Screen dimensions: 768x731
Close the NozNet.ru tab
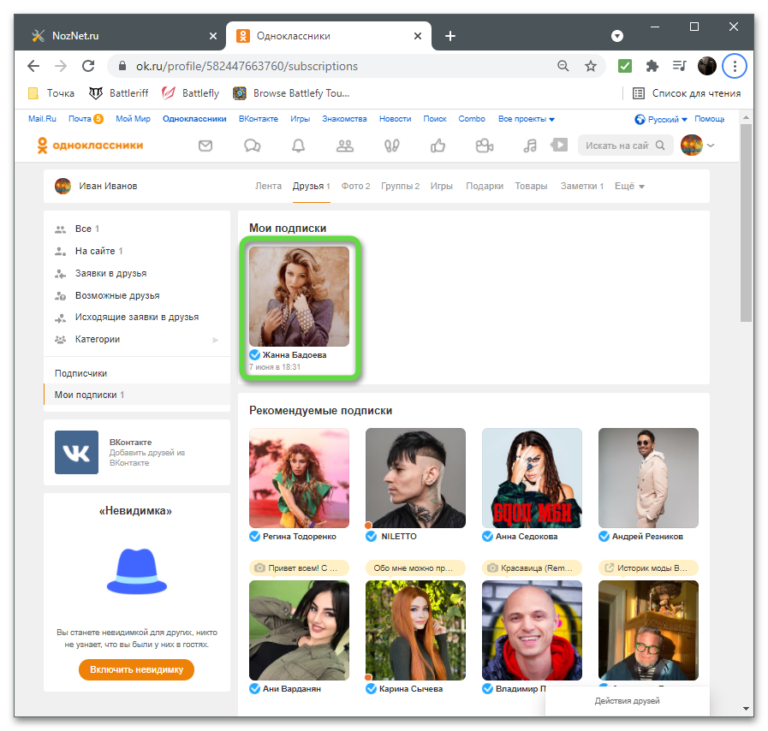pos(213,36)
